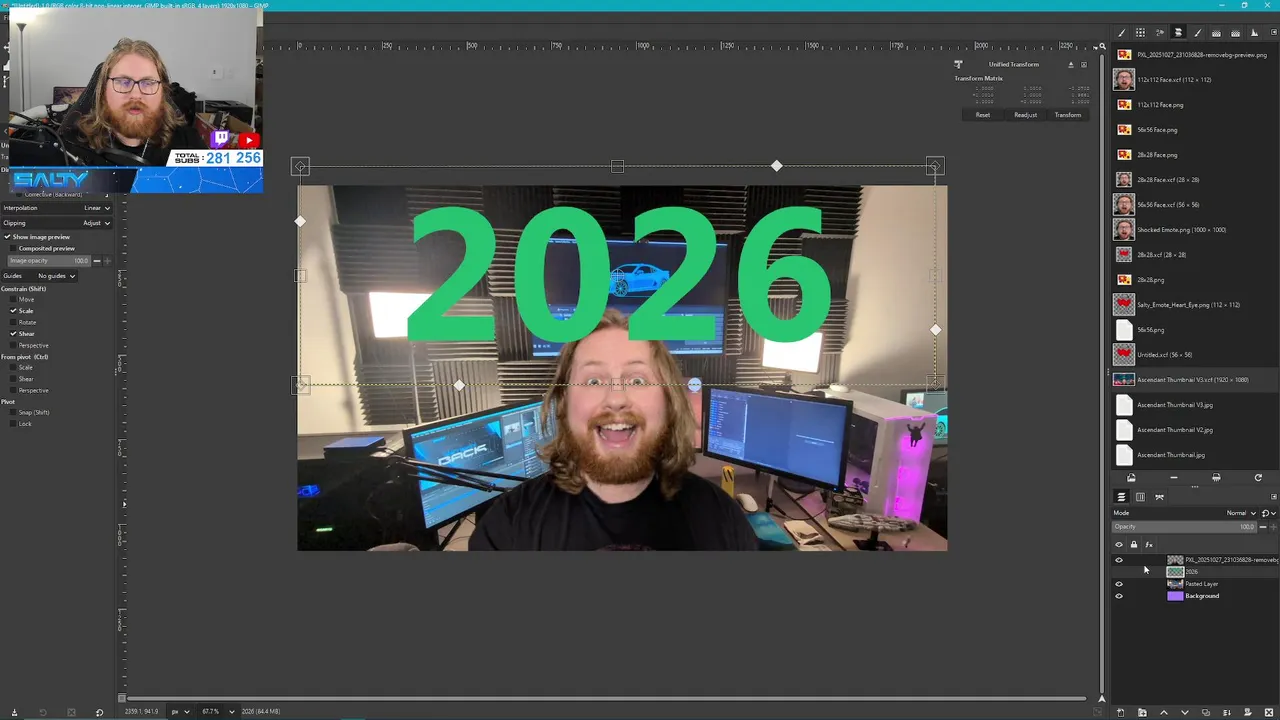Click top-center transform handle on canvas
This screenshot has height=720, width=1280.
click(x=617, y=166)
